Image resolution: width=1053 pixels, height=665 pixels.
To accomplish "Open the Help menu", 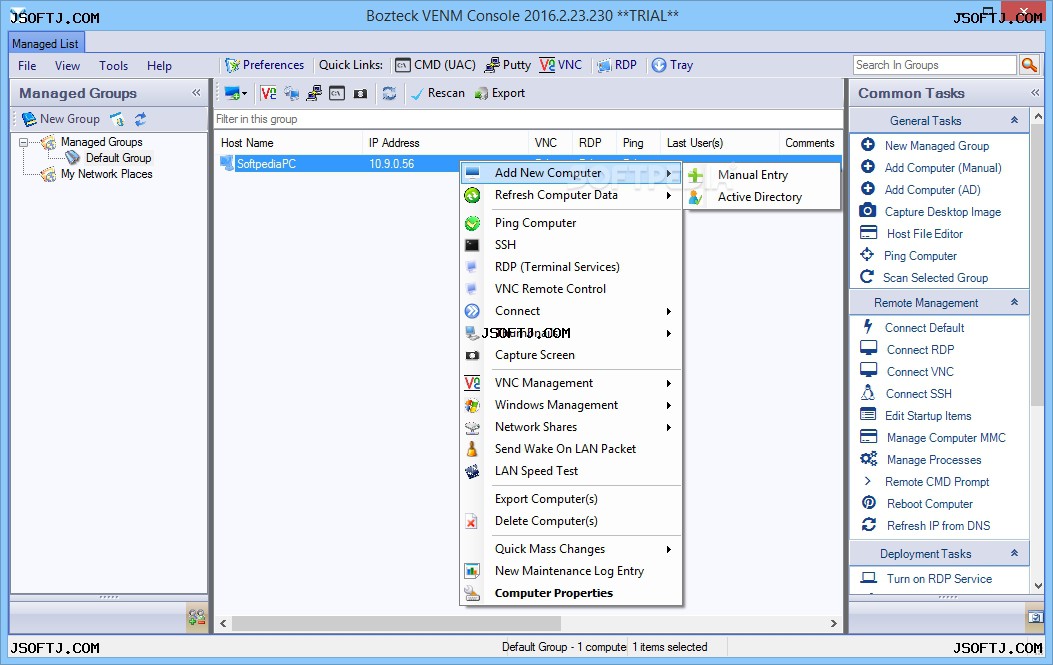I will coord(159,66).
